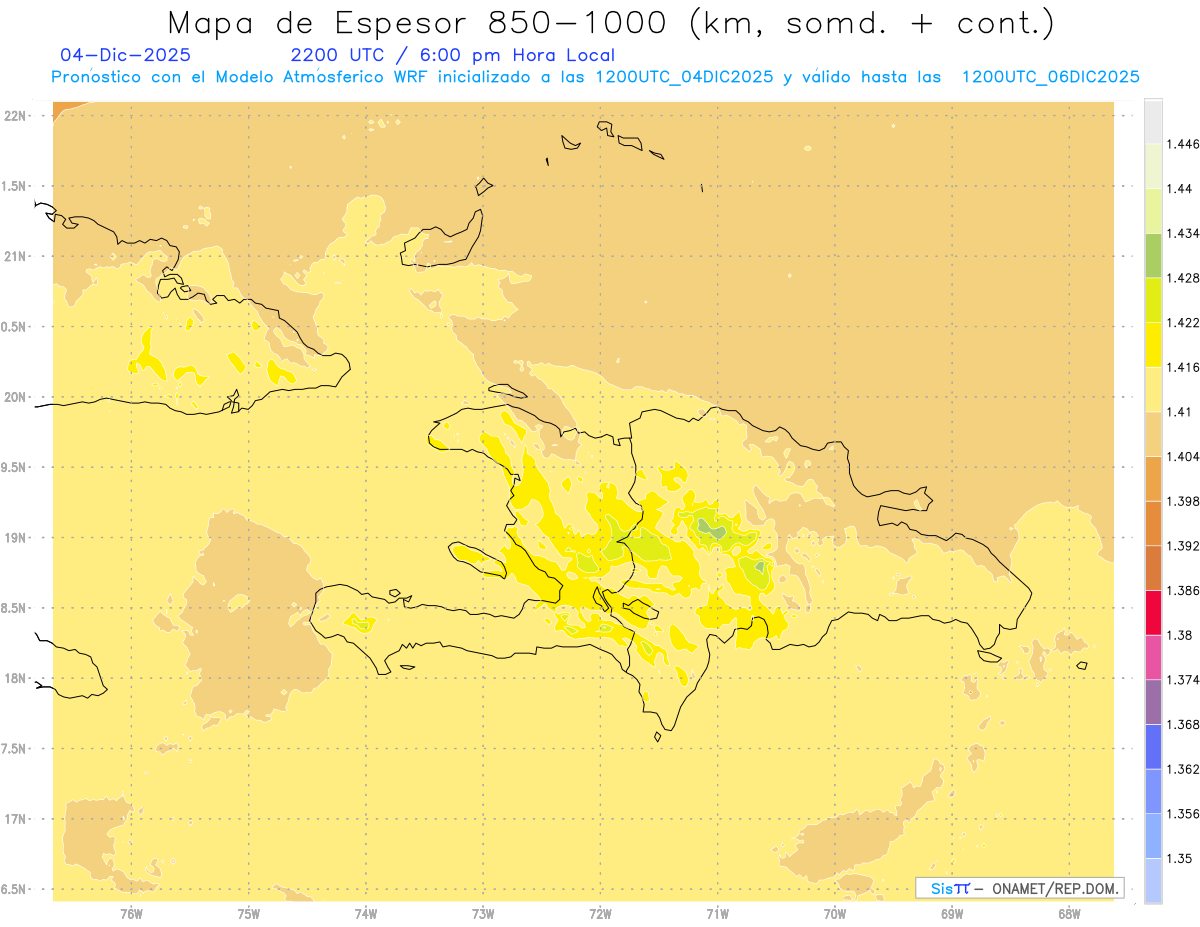Click the date text '04-Dic-2025'
The height and width of the screenshot is (927, 1200).
(x=126, y=55)
